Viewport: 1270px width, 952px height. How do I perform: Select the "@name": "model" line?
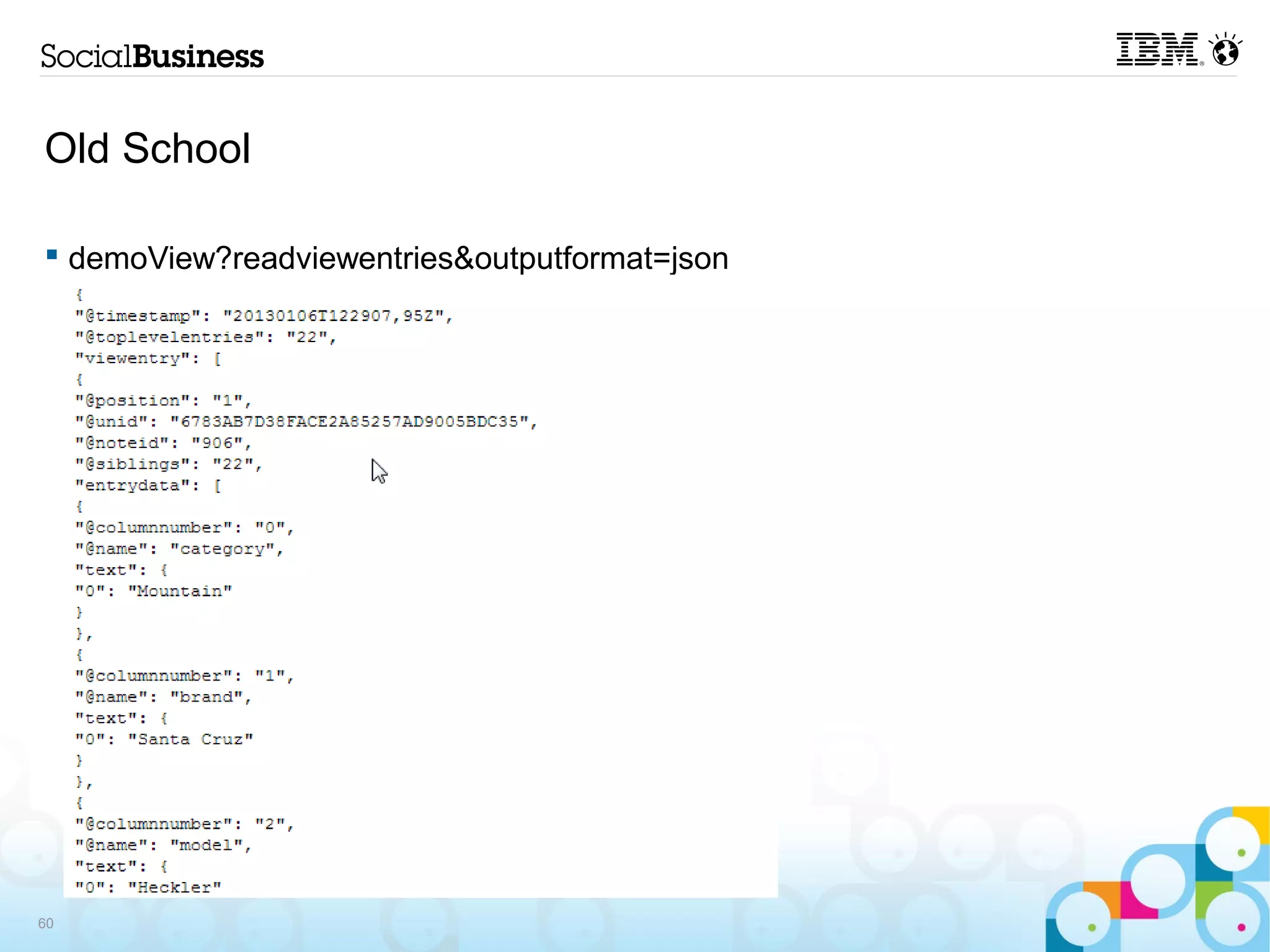coord(163,845)
